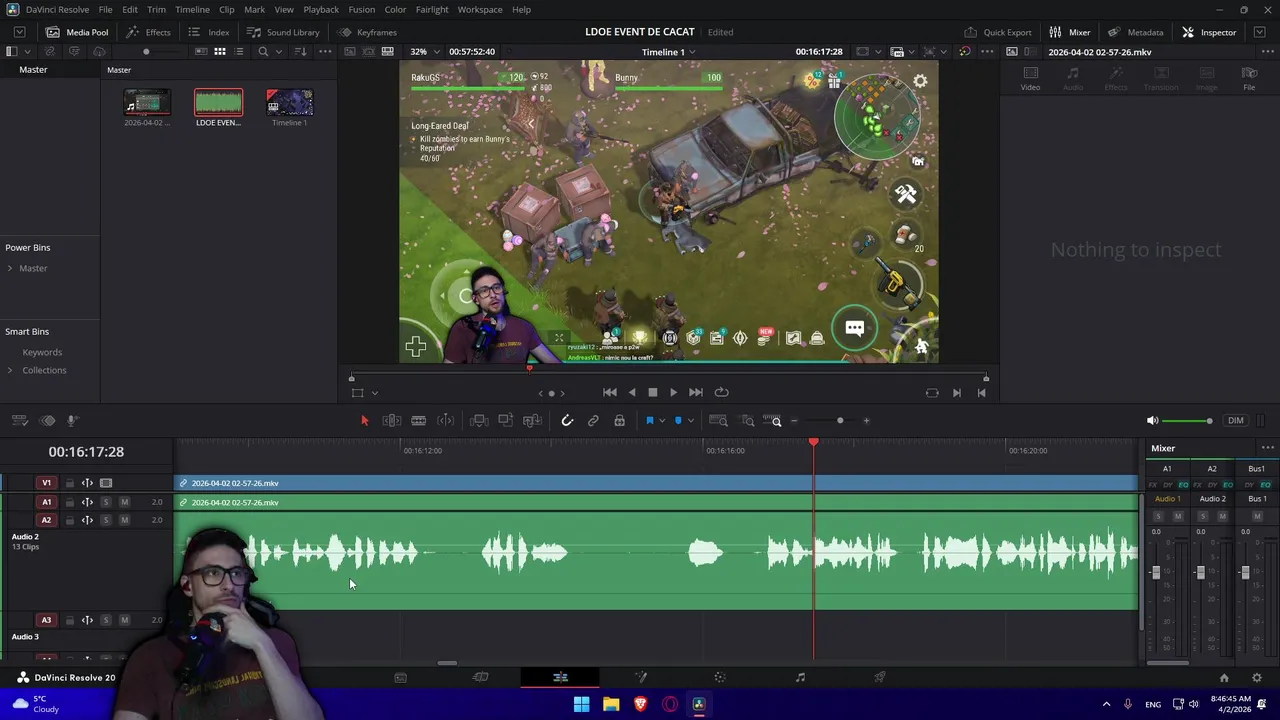The image size is (1280, 720).
Task: Click the Replace Clip icon
Action: pos(532,421)
